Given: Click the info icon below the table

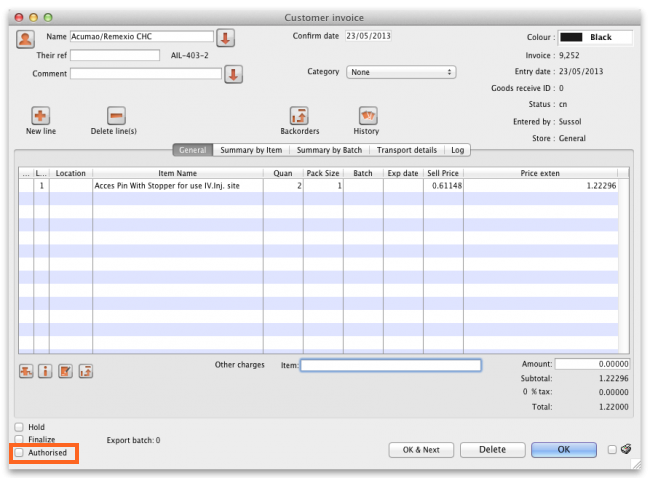Looking at the screenshot, I should 45,372.
